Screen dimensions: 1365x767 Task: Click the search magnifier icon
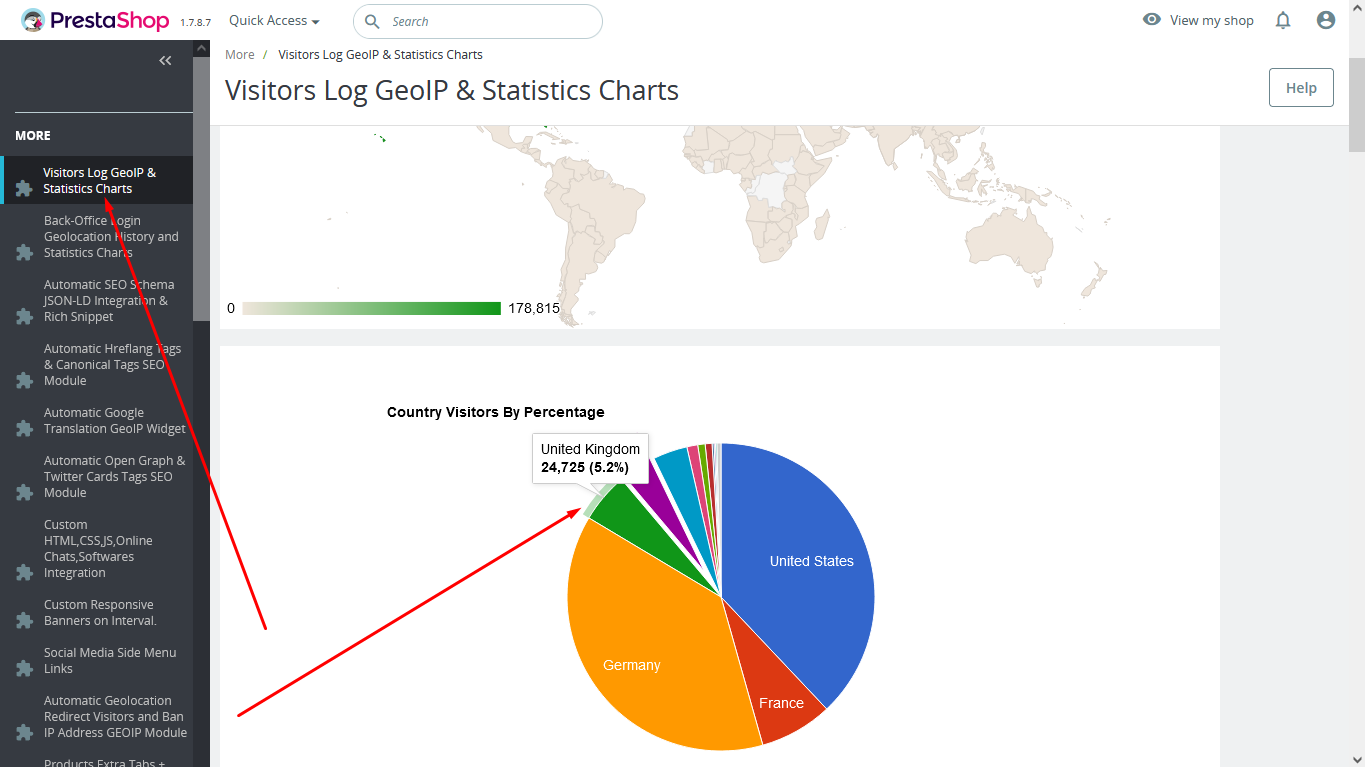[x=372, y=21]
